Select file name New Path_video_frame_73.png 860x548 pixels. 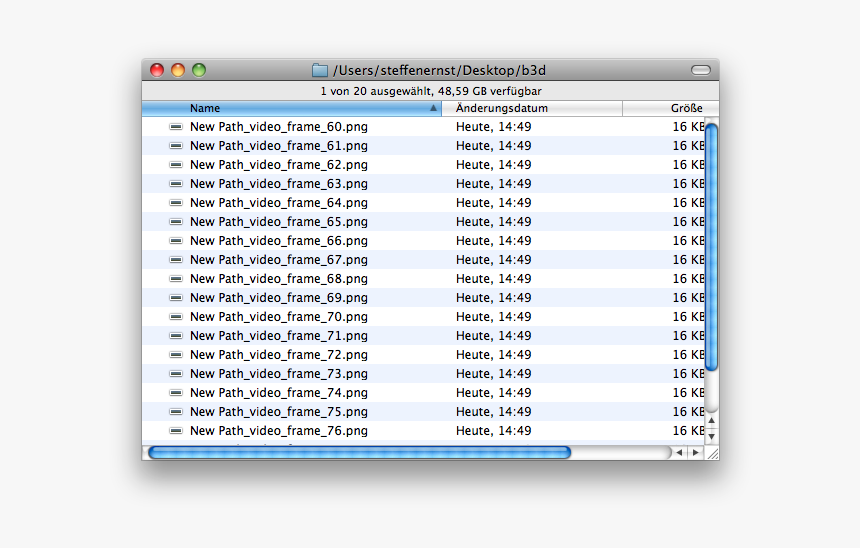279,374
